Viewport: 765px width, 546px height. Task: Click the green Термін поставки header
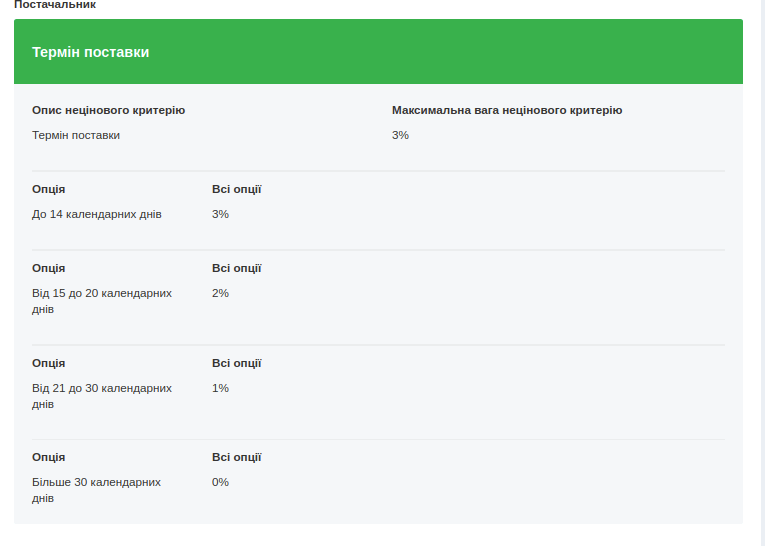378,52
